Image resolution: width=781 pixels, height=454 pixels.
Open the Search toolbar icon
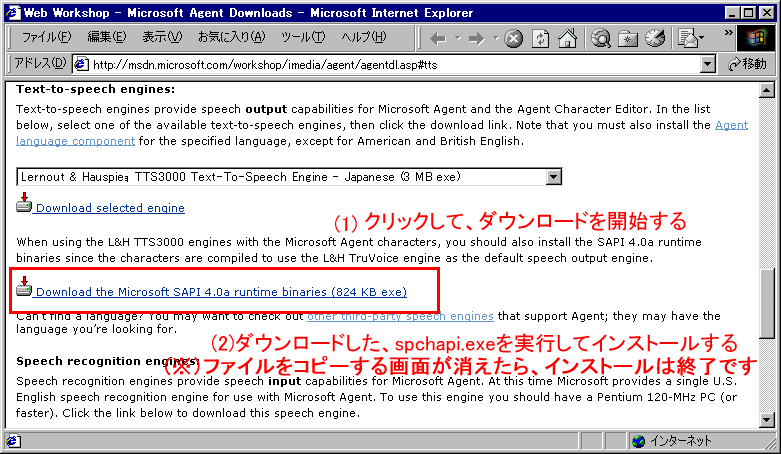601,38
